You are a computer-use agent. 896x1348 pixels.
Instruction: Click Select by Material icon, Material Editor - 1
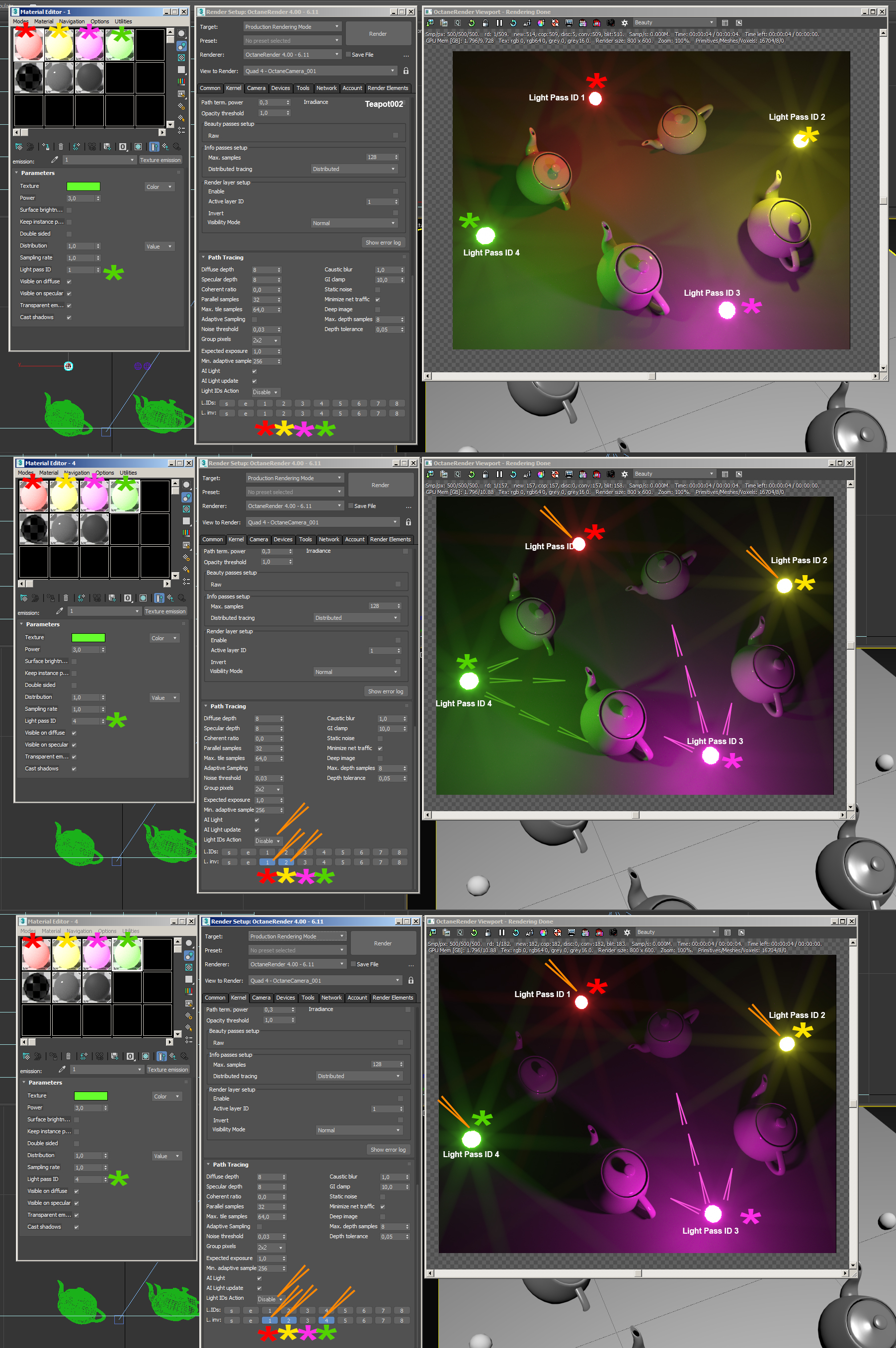pyautogui.click(x=182, y=118)
